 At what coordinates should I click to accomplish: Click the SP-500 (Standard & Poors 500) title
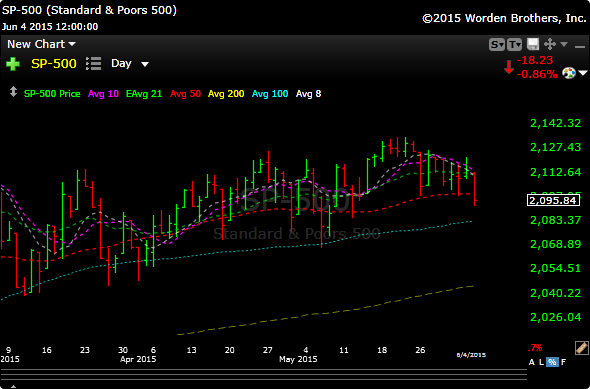pyautogui.click(x=89, y=10)
